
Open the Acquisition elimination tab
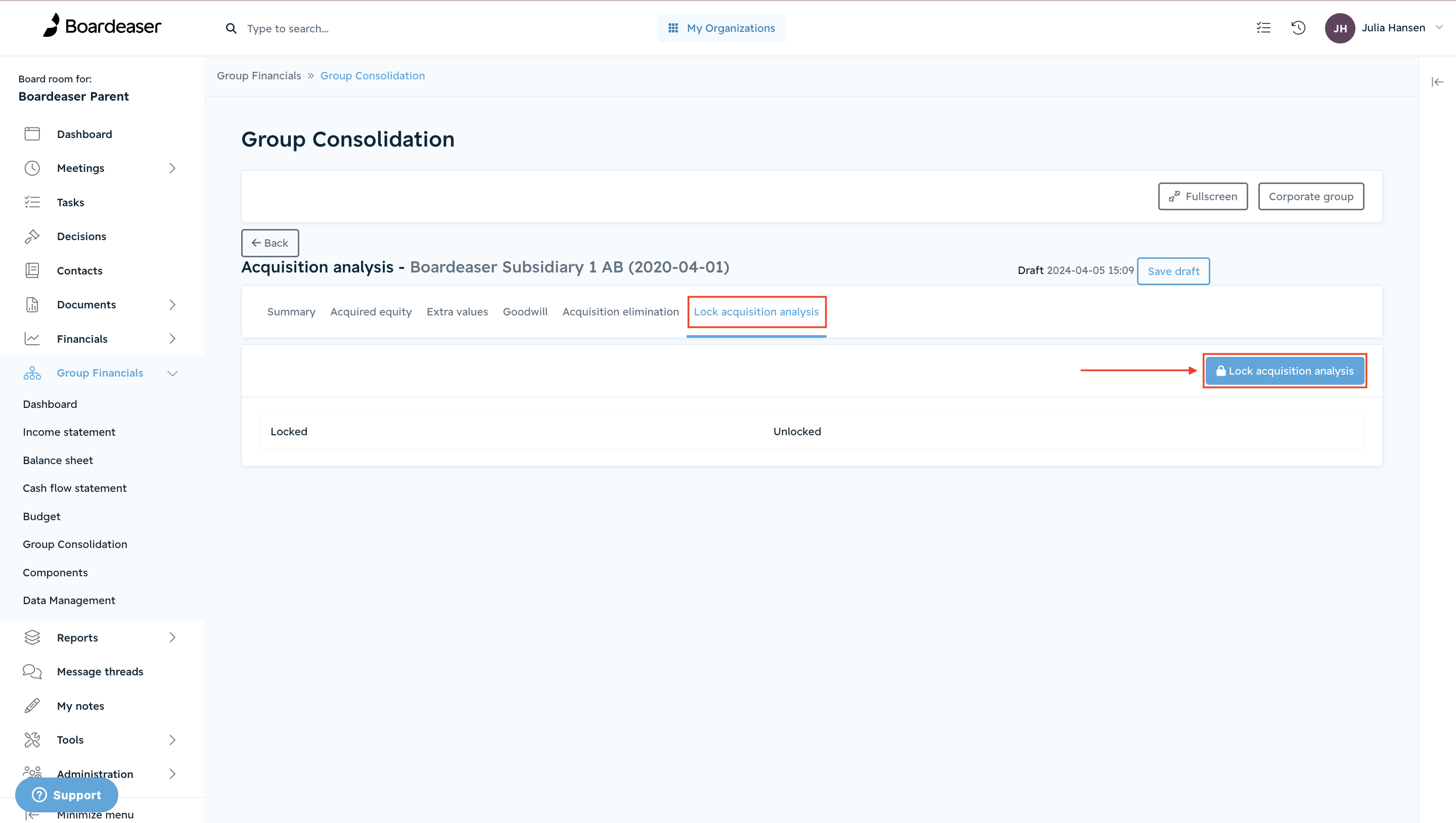(621, 312)
